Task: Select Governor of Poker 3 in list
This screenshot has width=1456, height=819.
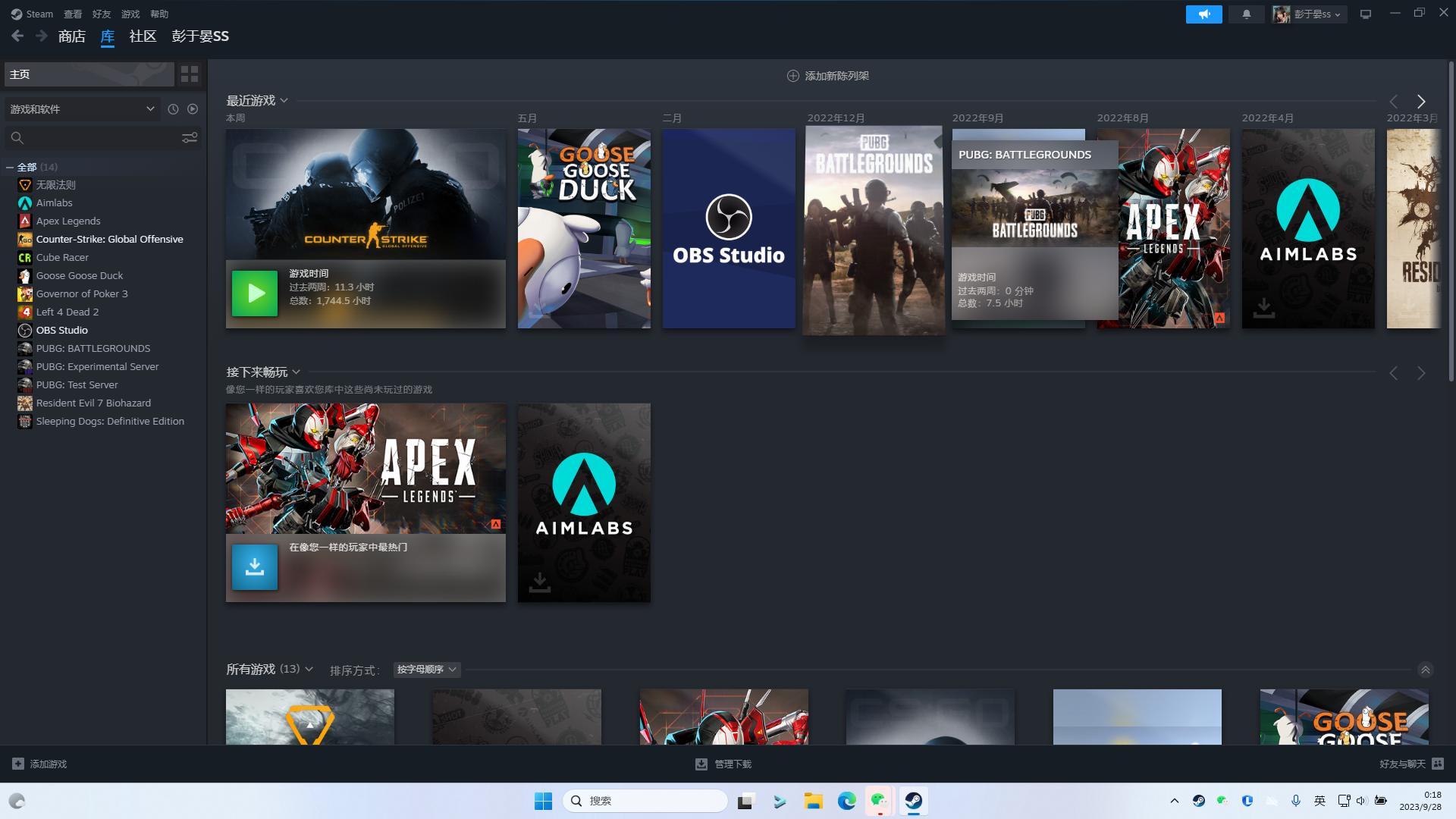Action: 82,293
